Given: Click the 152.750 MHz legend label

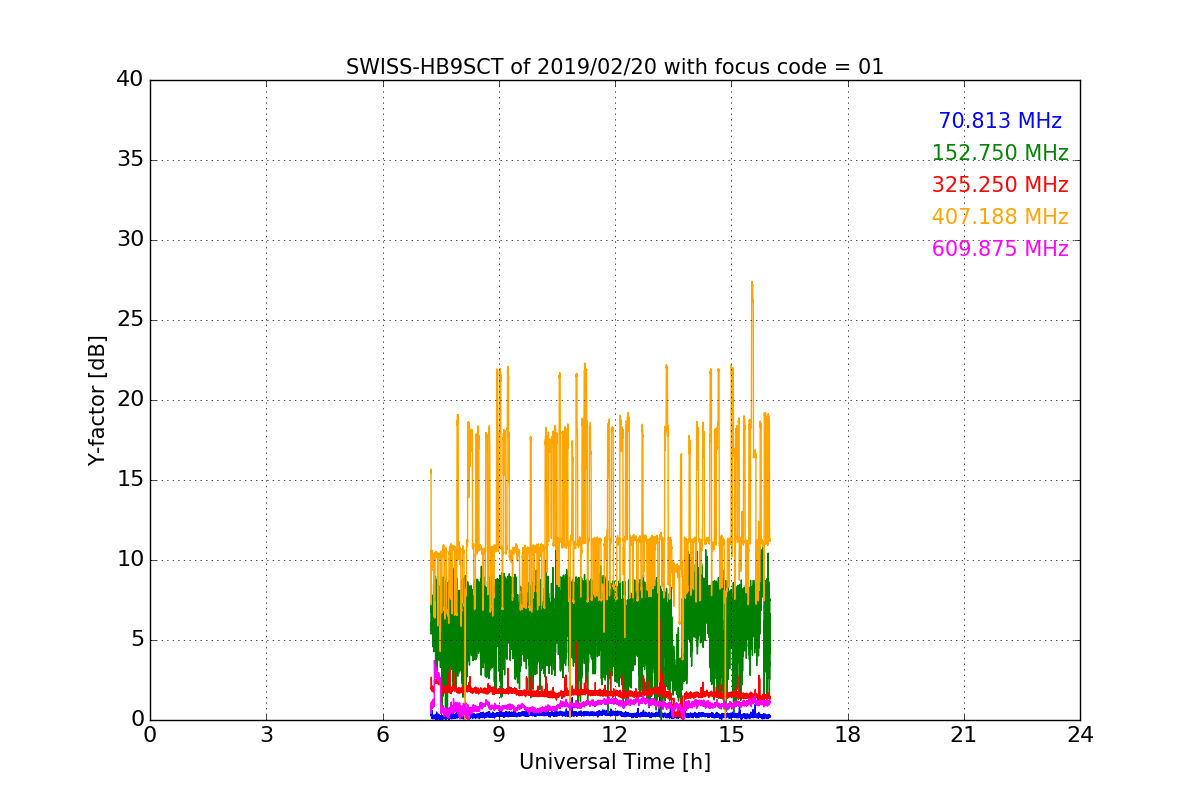Looking at the screenshot, I should pyautogui.click(x=1000, y=153).
